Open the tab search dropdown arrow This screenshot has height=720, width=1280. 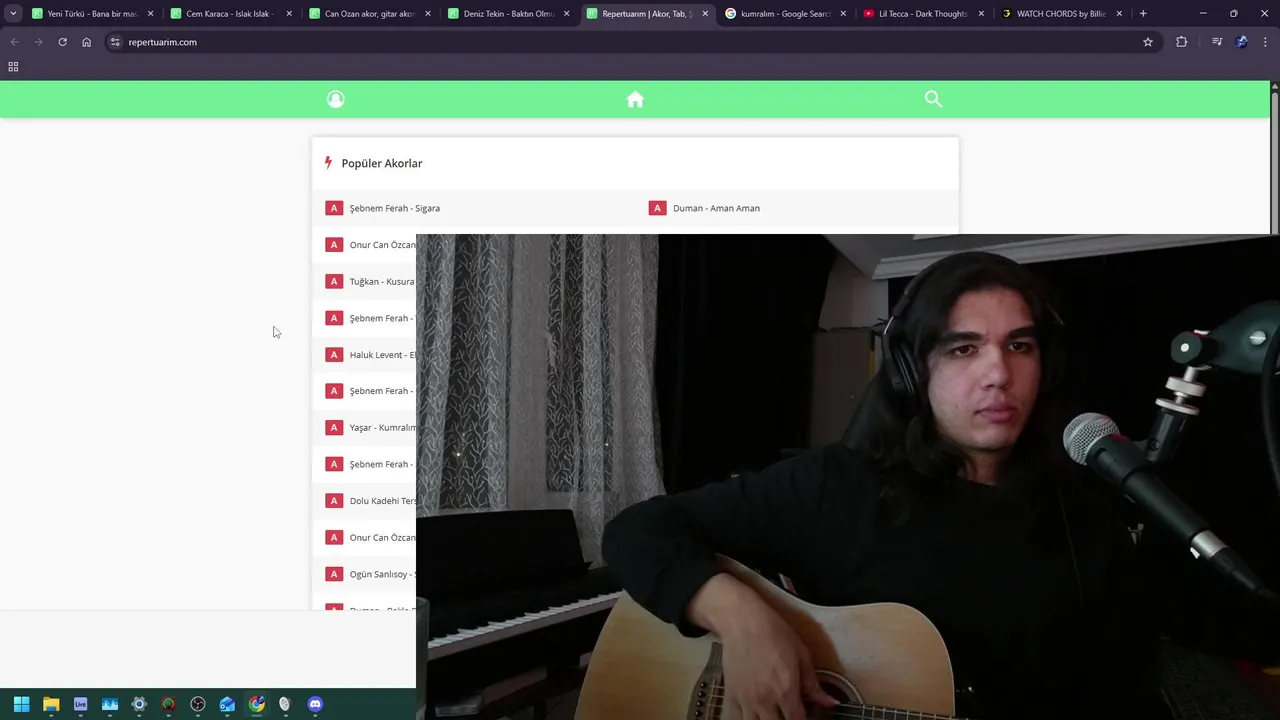(x=13, y=14)
